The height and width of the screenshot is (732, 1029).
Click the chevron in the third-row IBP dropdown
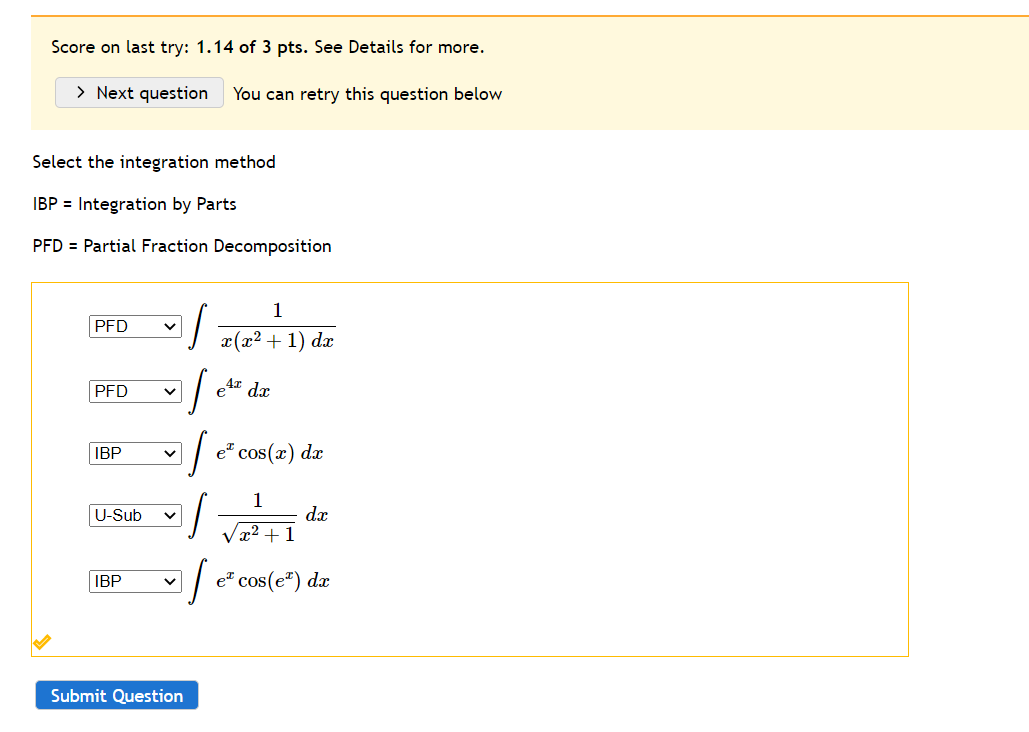(x=167, y=453)
